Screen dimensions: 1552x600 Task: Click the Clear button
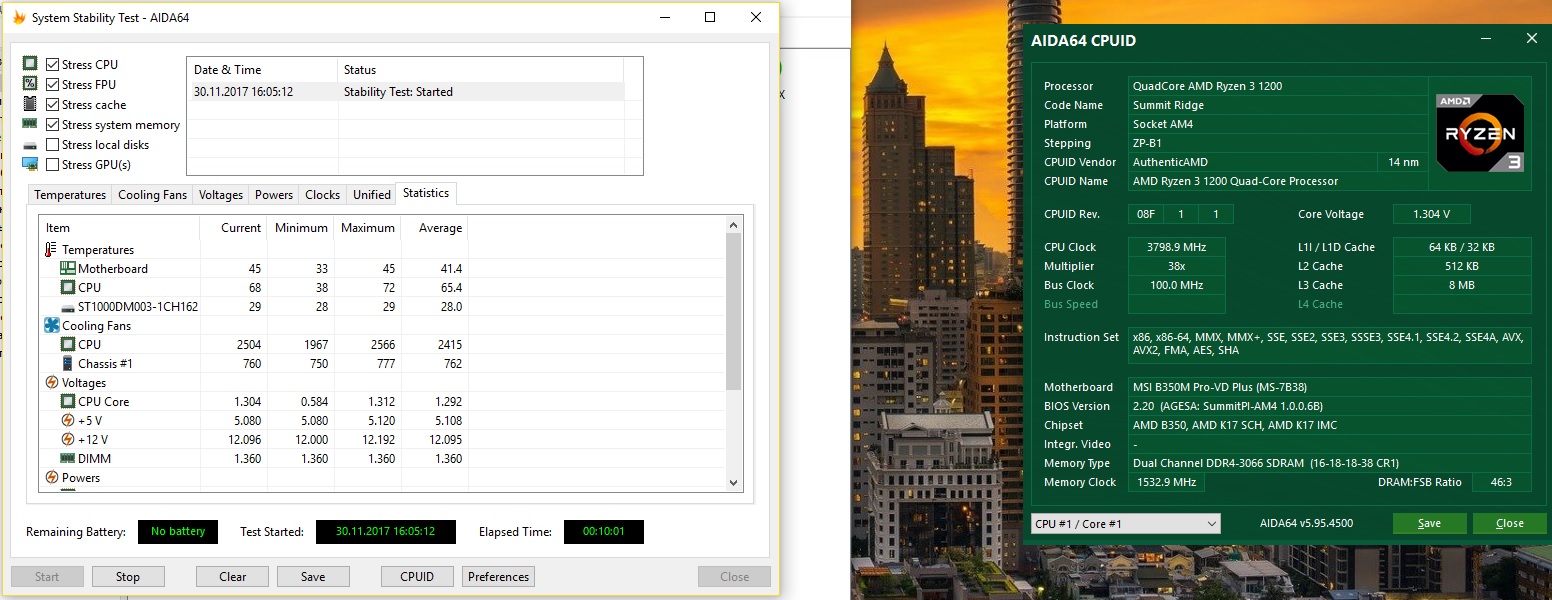[233, 576]
